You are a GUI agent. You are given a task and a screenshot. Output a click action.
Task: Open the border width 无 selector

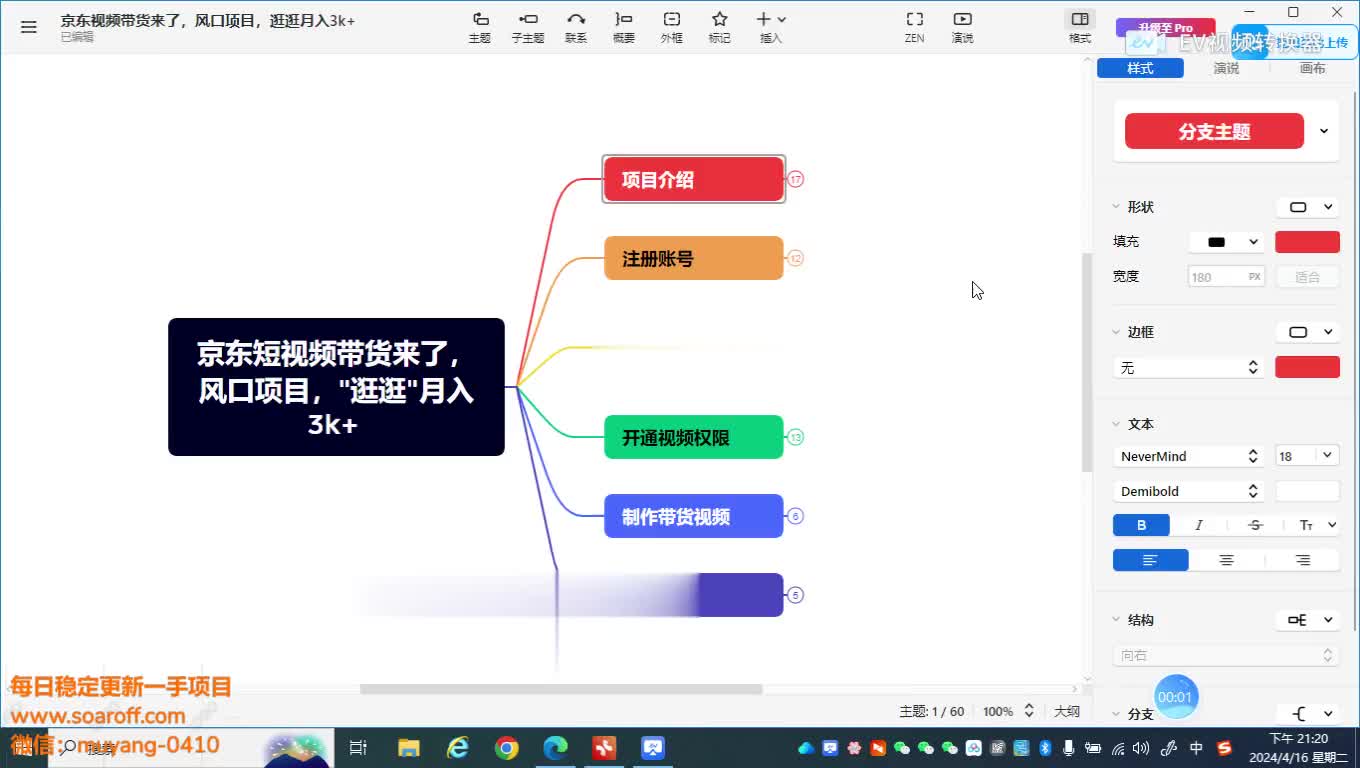click(x=1189, y=368)
